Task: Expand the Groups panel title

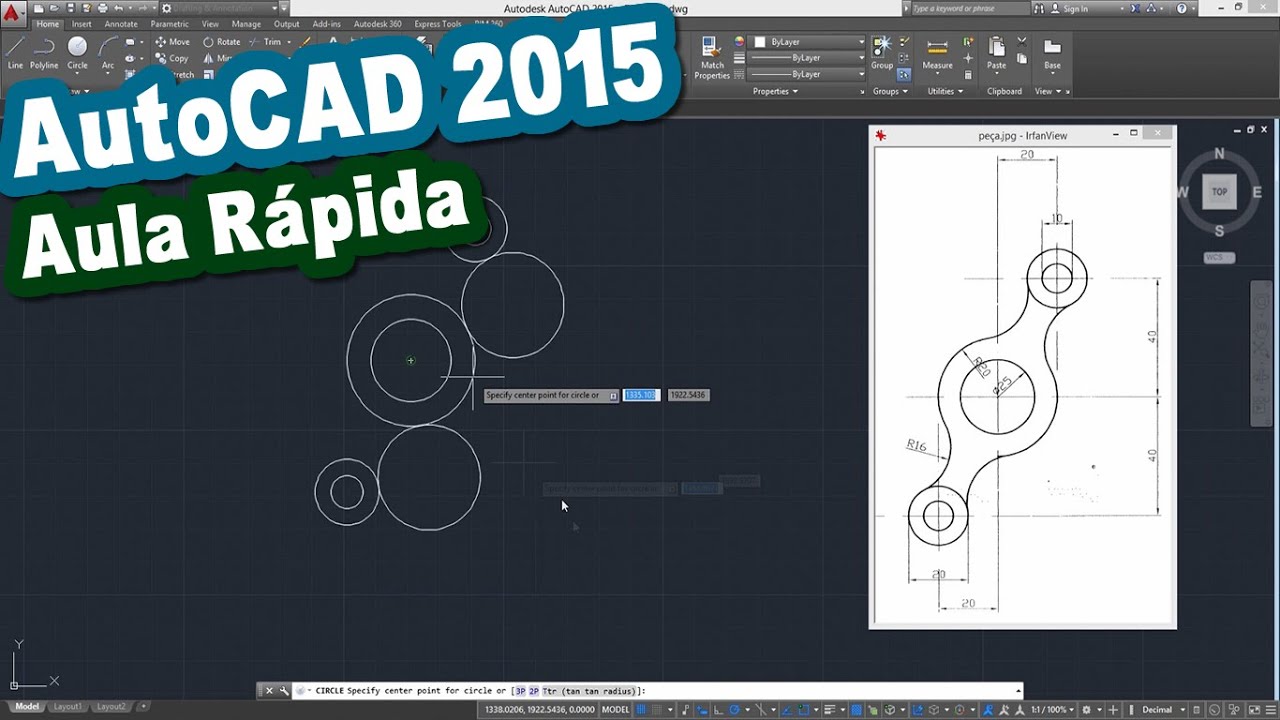Action: (890, 91)
